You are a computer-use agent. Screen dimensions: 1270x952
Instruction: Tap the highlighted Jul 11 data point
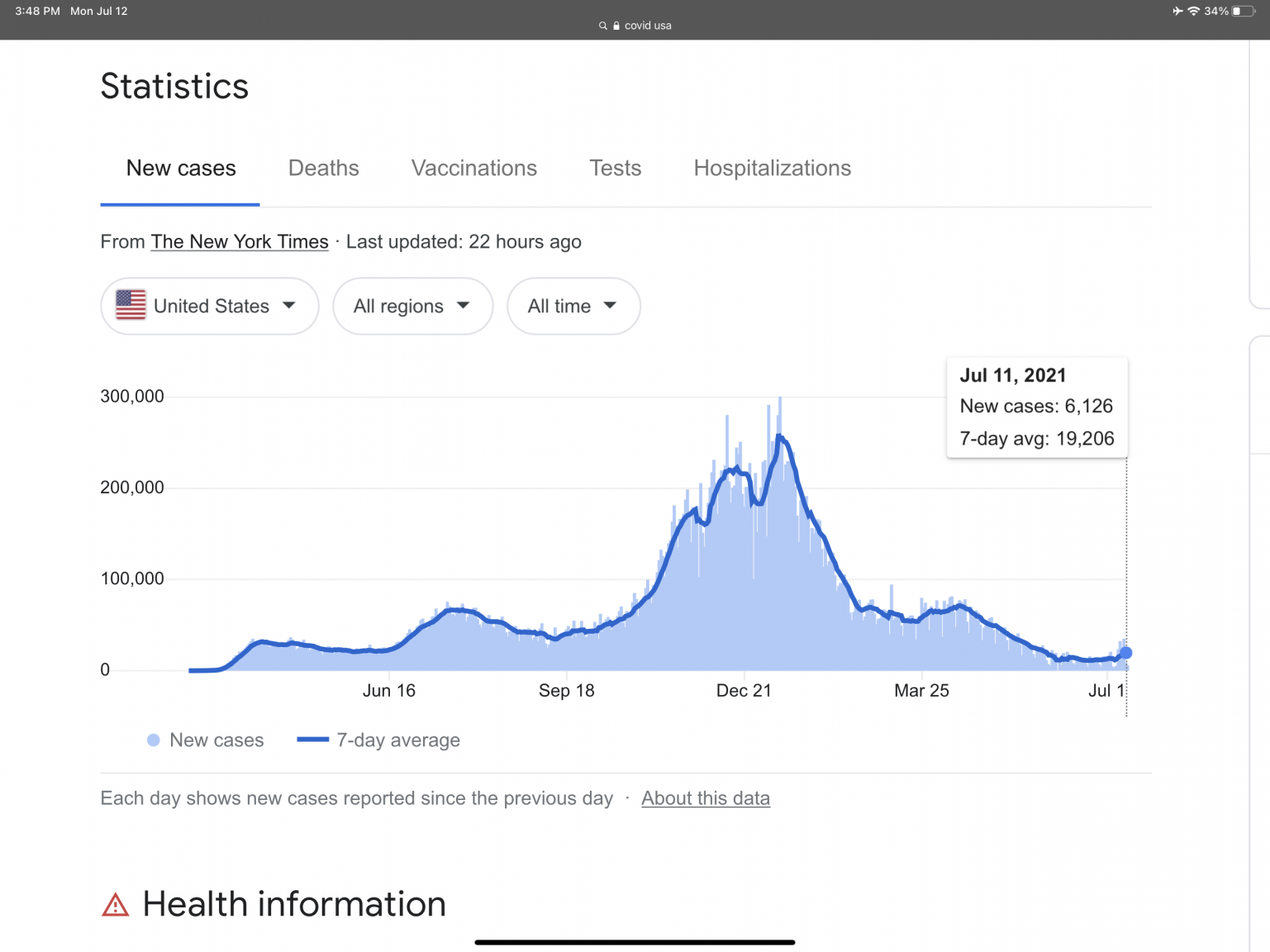(x=1125, y=653)
